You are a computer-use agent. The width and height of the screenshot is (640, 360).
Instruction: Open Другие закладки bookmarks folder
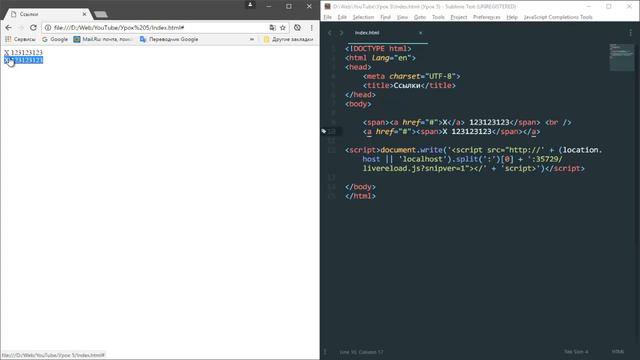289,39
